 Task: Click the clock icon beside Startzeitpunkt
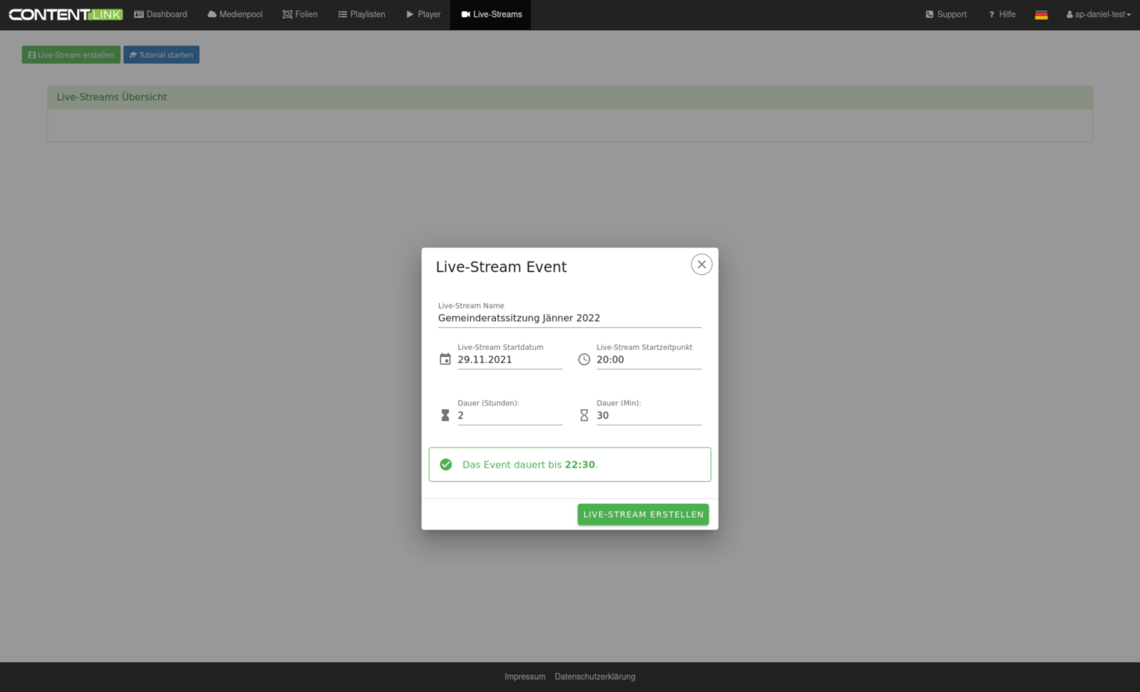[584, 359]
